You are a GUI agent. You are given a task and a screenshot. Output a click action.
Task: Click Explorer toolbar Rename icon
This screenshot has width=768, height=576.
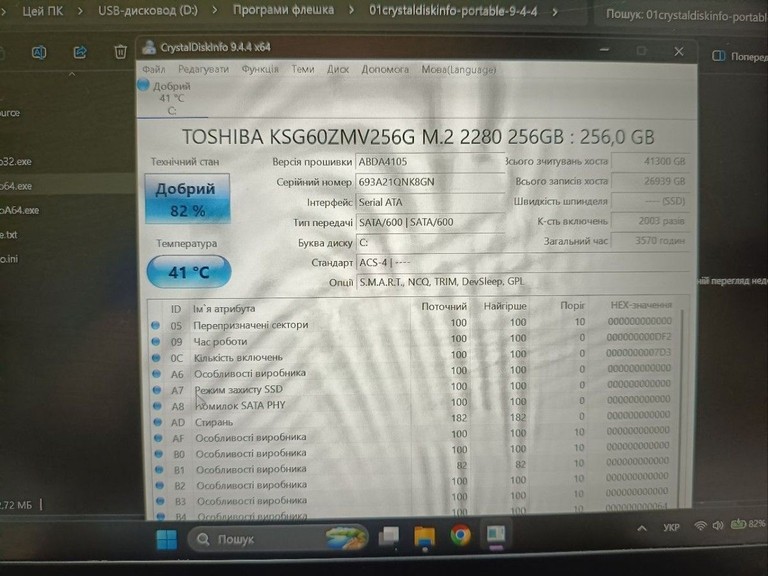(39, 52)
